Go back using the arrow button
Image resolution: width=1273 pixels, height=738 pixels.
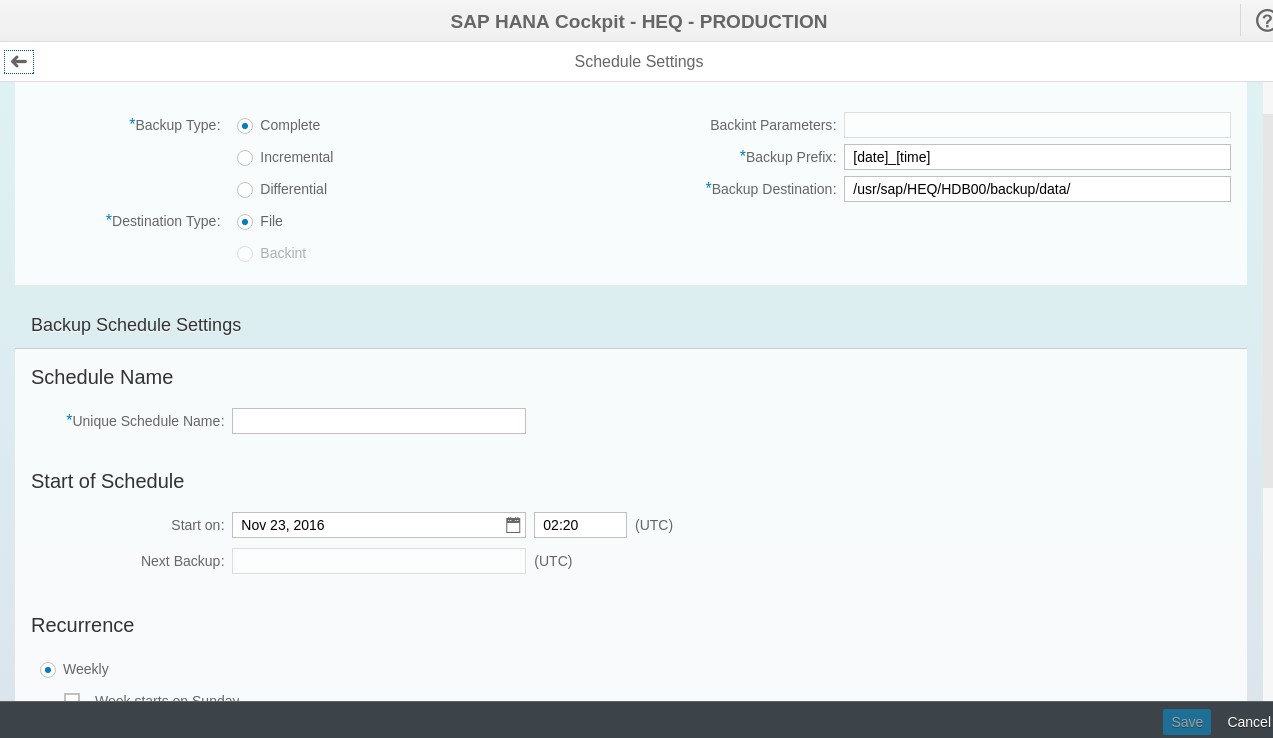pyautogui.click(x=19, y=61)
